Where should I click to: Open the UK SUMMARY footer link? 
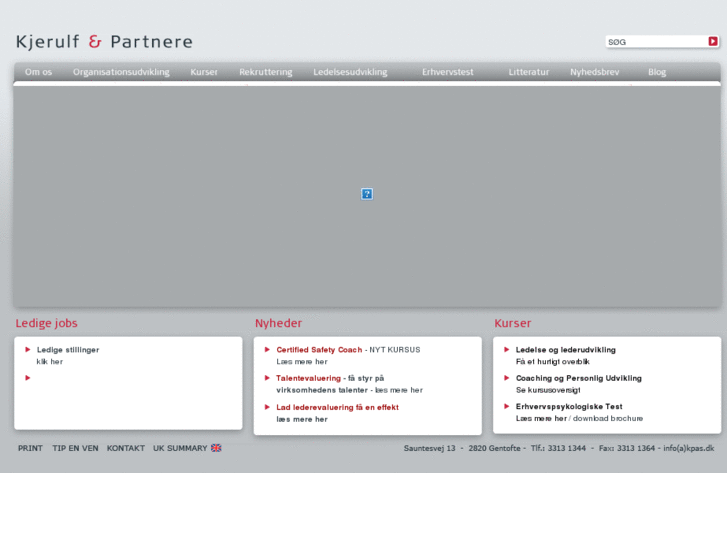coord(180,448)
